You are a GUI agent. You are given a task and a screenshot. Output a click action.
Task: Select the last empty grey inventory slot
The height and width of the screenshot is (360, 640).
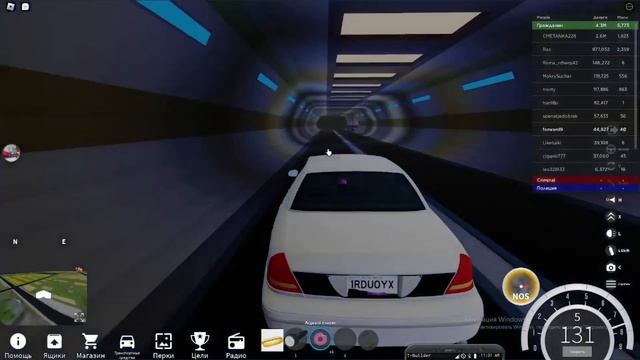click(368, 340)
